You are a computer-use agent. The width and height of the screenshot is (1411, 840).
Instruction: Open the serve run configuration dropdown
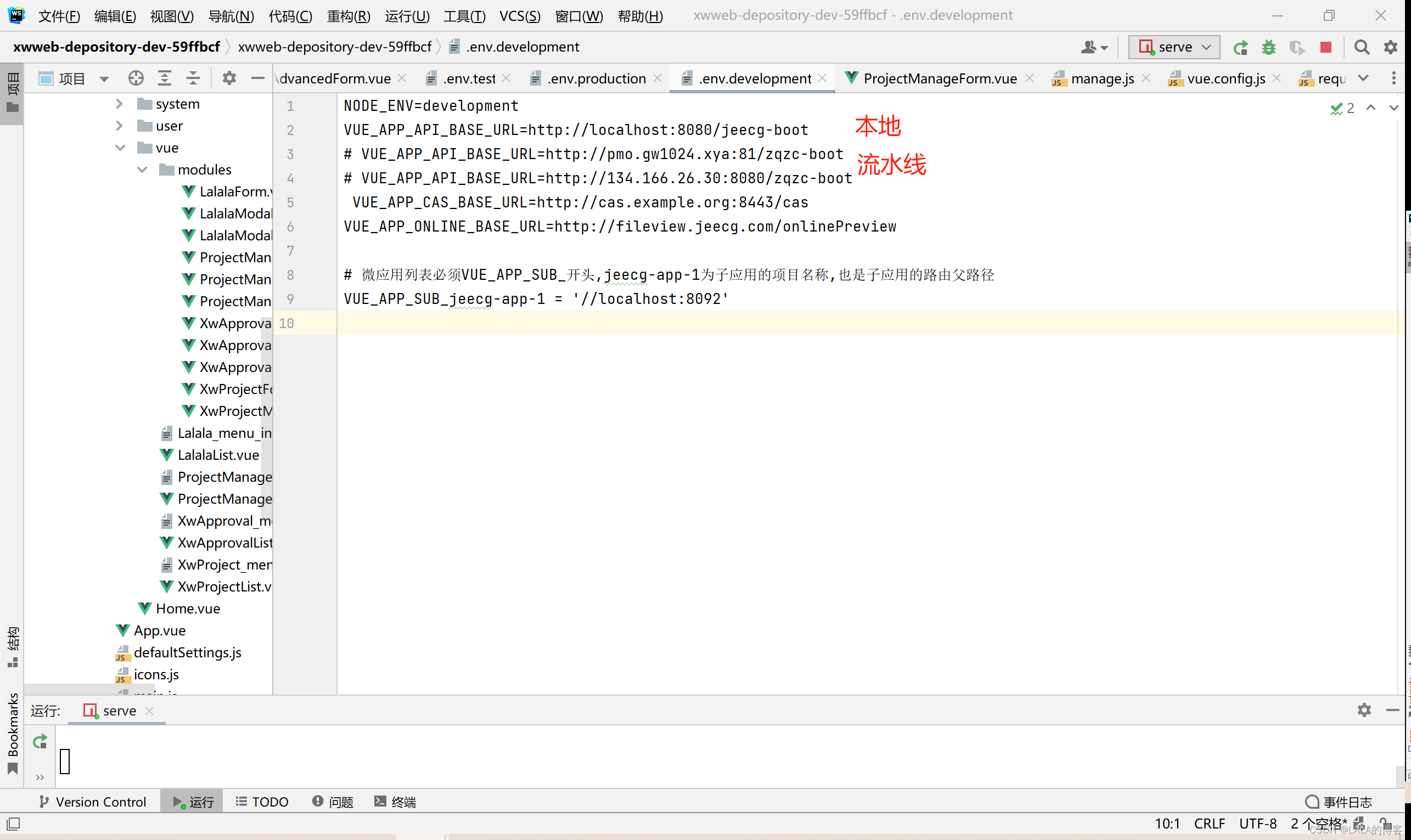coord(1173,48)
